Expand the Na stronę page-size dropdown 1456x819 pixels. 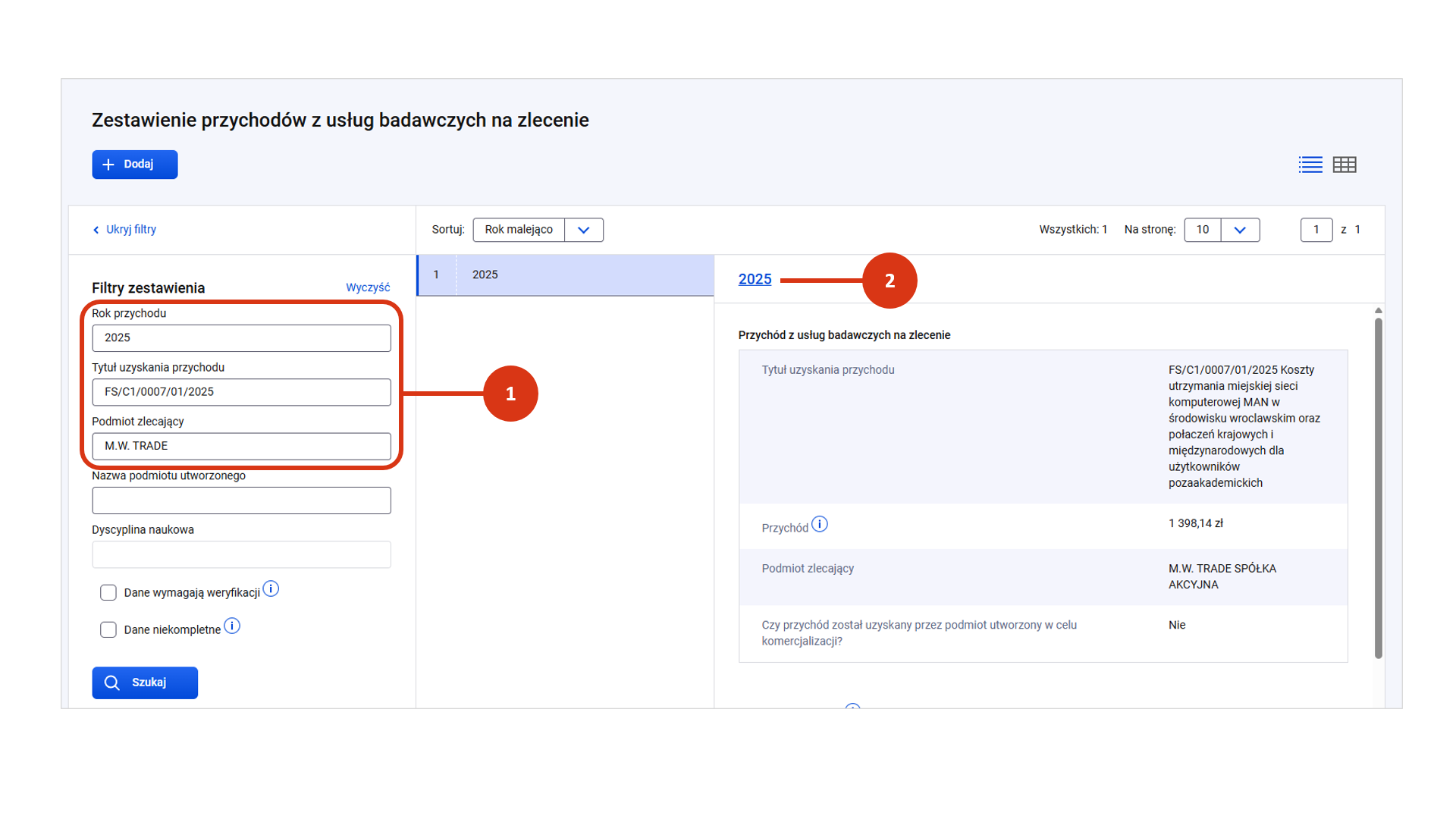(x=1240, y=230)
